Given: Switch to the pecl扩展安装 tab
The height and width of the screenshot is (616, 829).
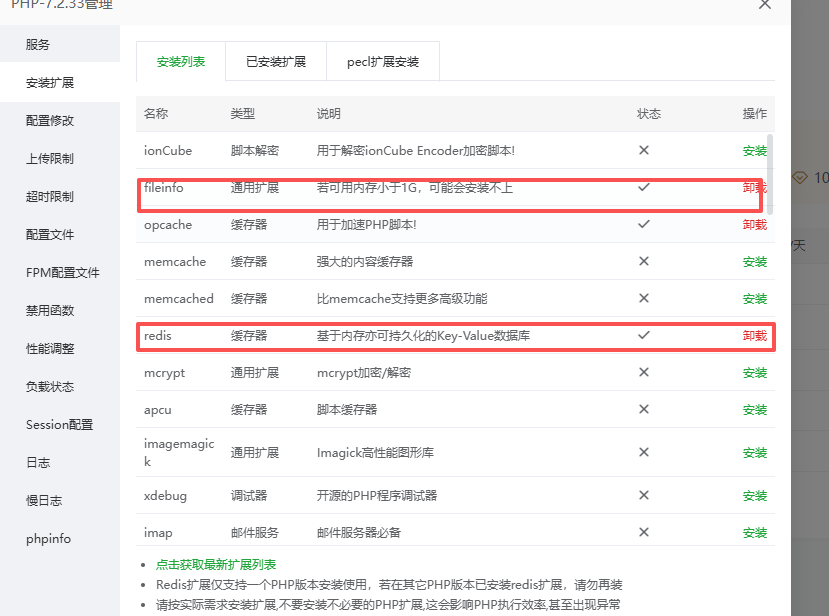Looking at the screenshot, I should pyautogui.click(x=383, y=61).
